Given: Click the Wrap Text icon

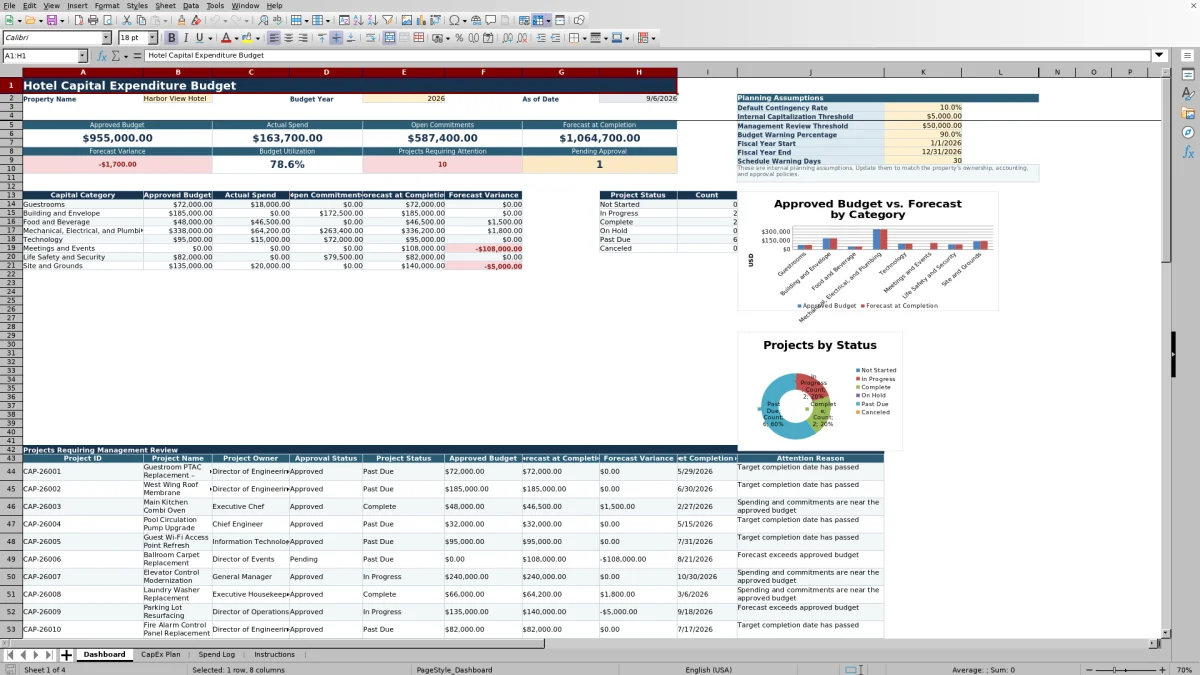Looking at the screenshot, I should point(370,38).
